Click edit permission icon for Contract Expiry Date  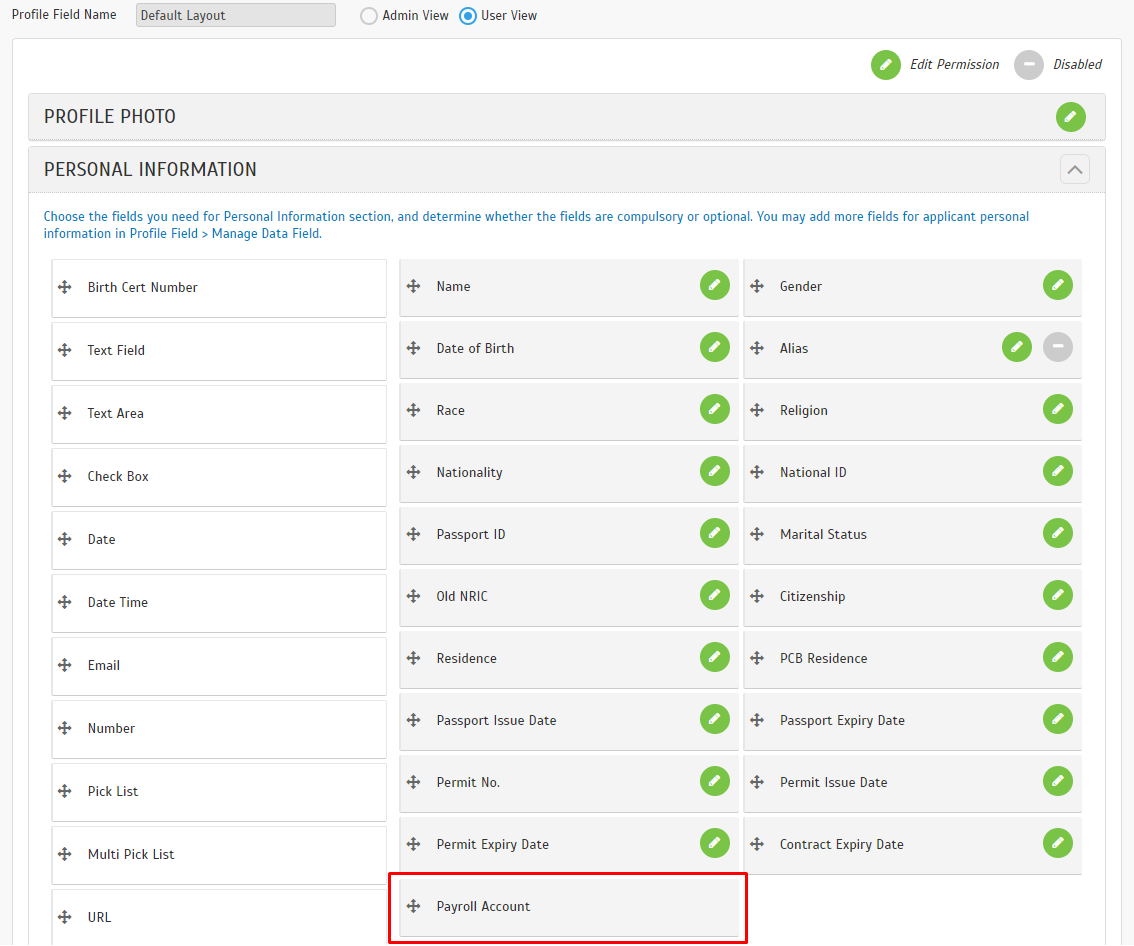click(1057, 843)
